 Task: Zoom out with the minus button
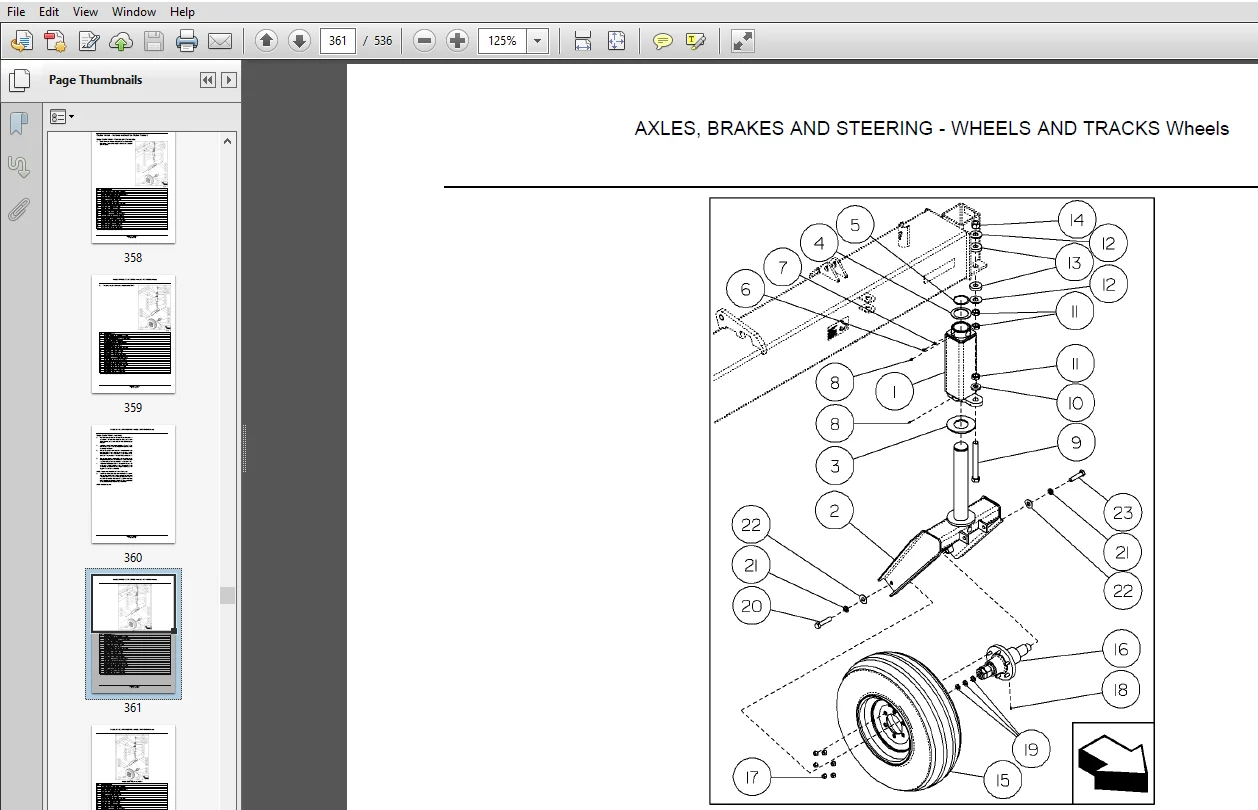point(425,41)
